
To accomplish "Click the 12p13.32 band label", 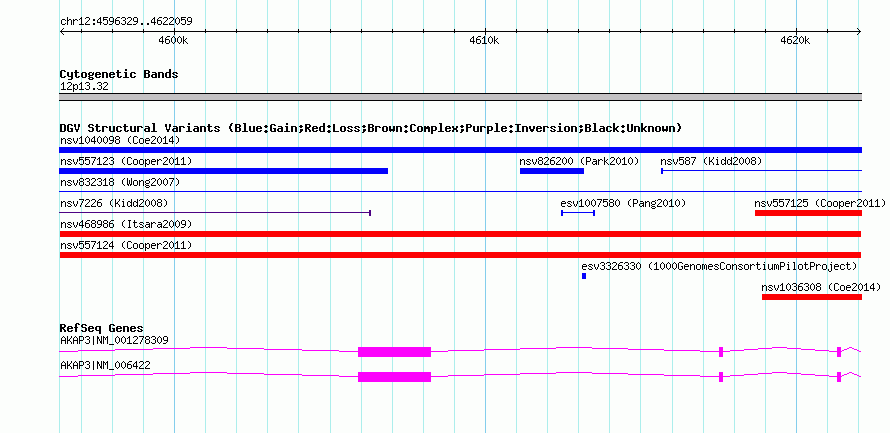I will 84,87.
